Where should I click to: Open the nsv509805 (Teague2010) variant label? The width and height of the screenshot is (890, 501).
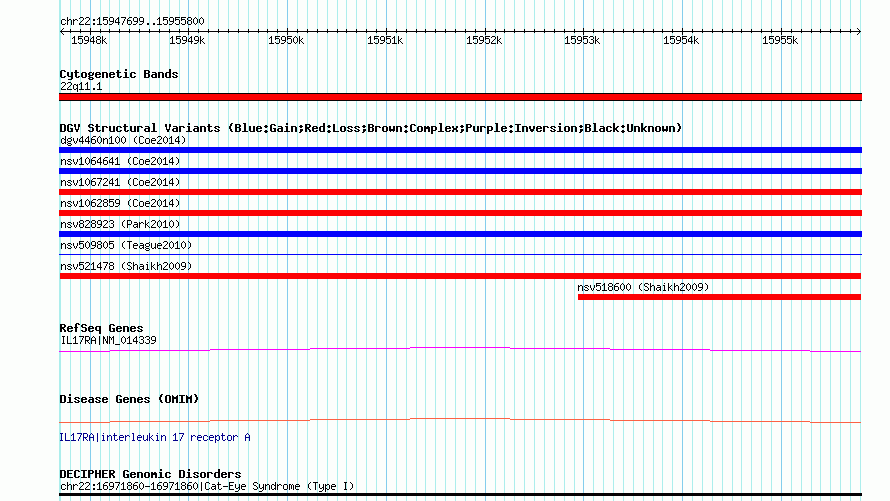126,245
